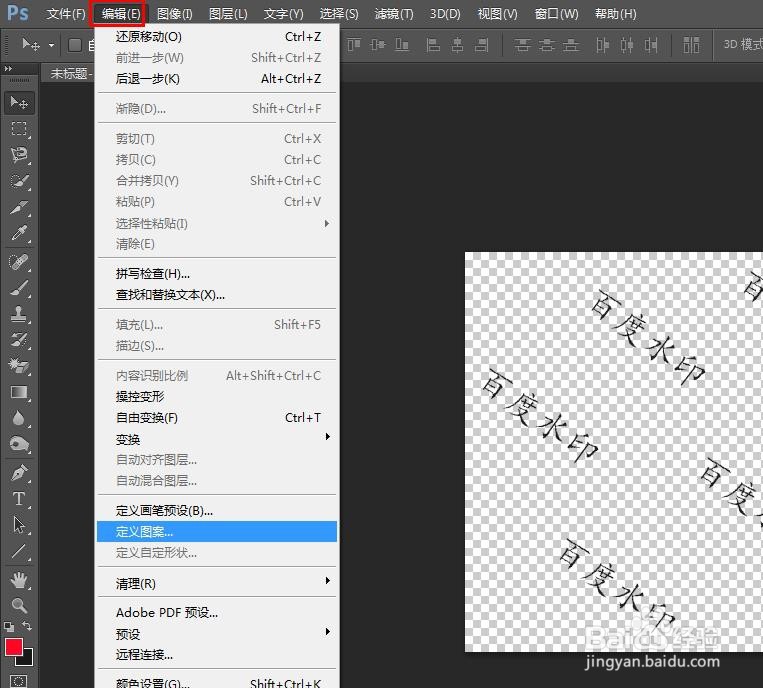This screenshot has width=763, height=688.
Task: Click the Ps application logo
Action: click(x=18, y=13)
